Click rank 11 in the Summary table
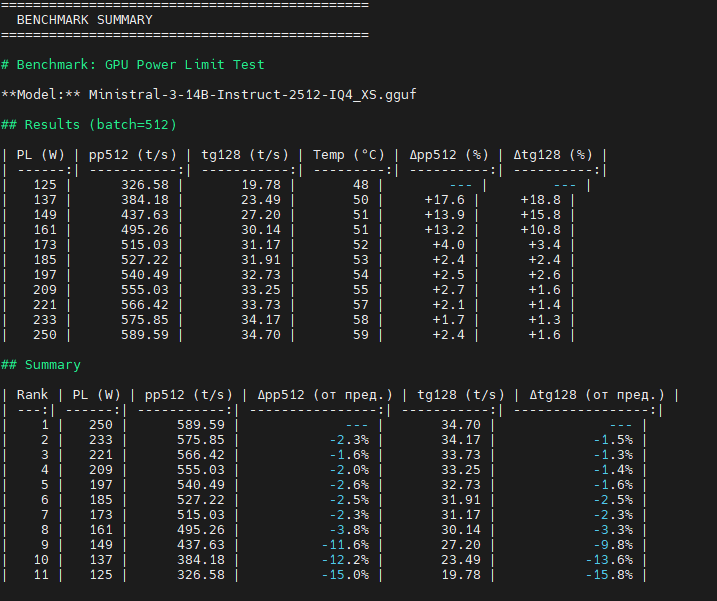 click(x=41, y=575)
